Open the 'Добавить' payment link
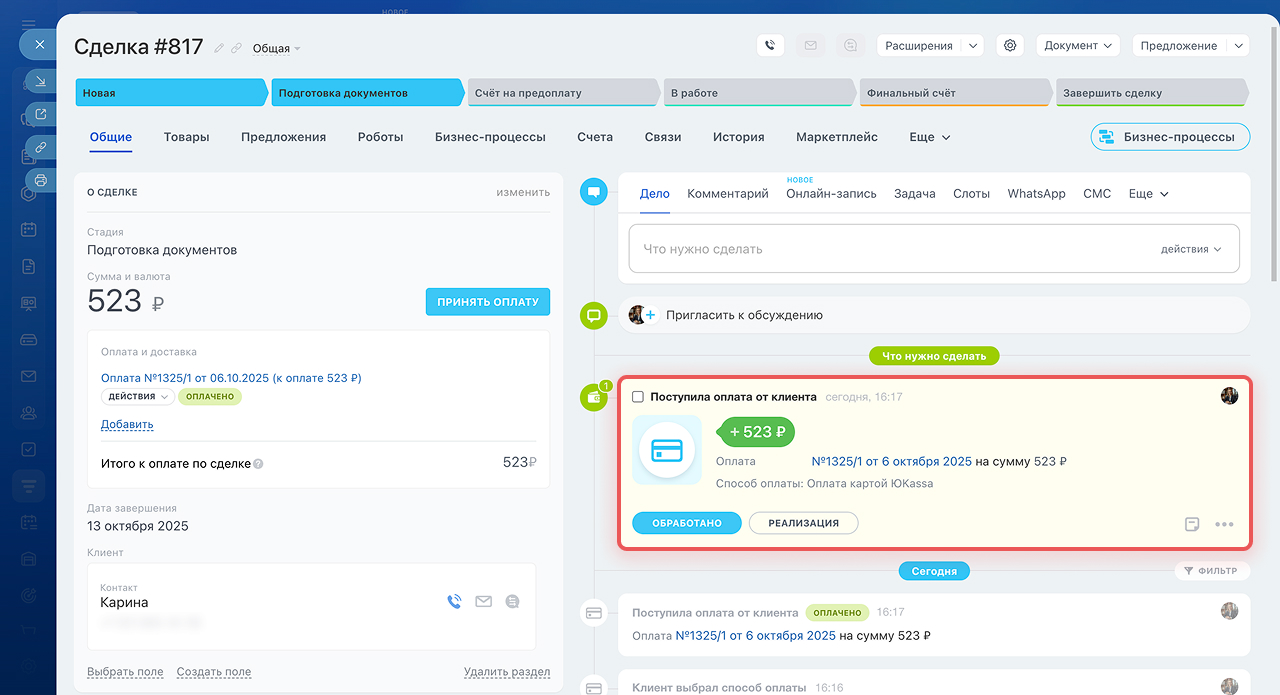This screenshot has width=1280, height=695. point(127,425)
